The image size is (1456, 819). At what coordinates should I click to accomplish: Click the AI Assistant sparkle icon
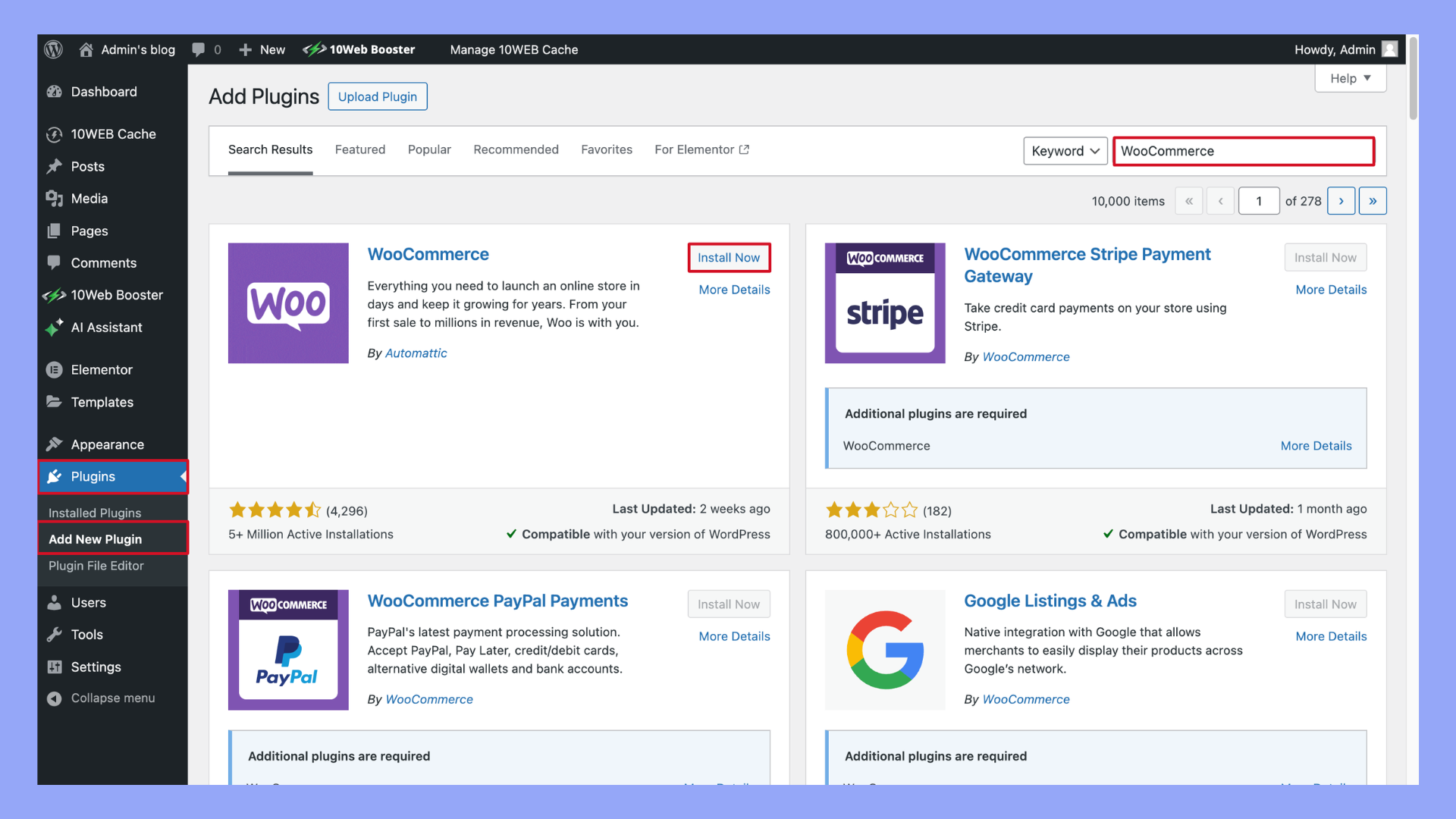click(x=54, y=327)
